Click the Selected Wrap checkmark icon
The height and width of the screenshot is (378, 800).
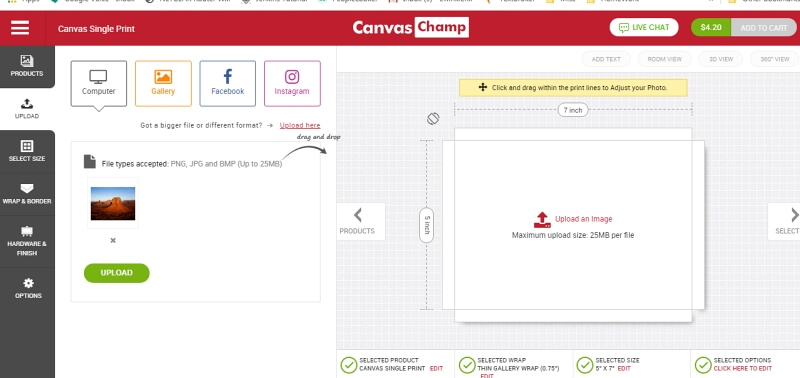(467, 365)
